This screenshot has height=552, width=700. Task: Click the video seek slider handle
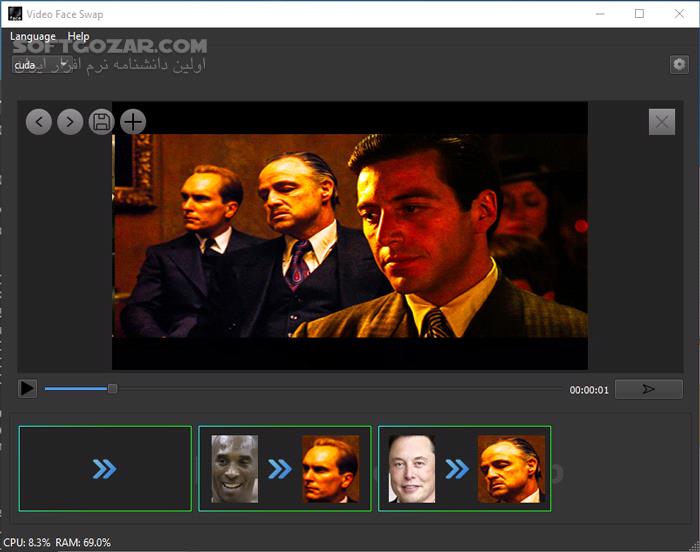112,389
